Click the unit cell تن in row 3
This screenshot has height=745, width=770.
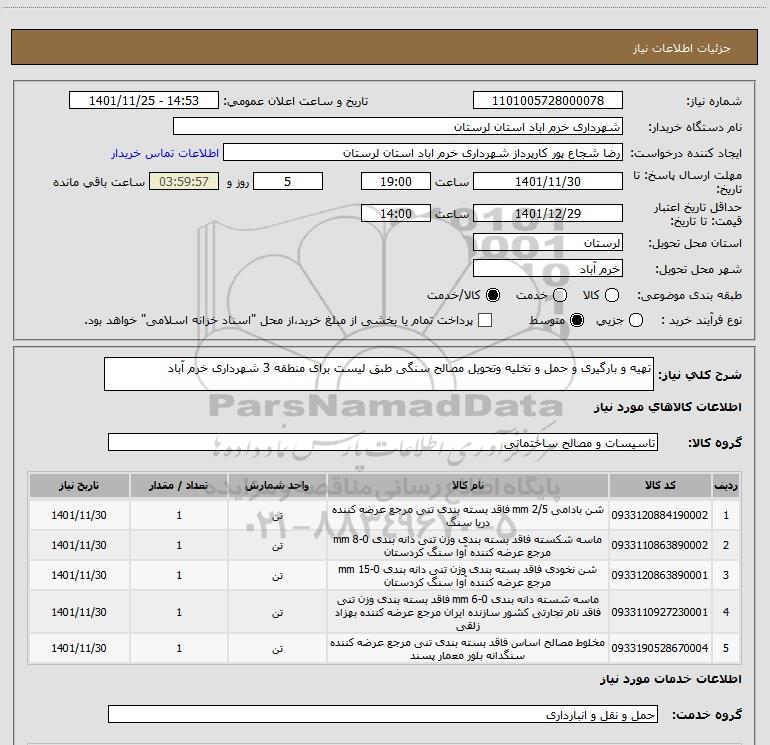tap(277, 575)
